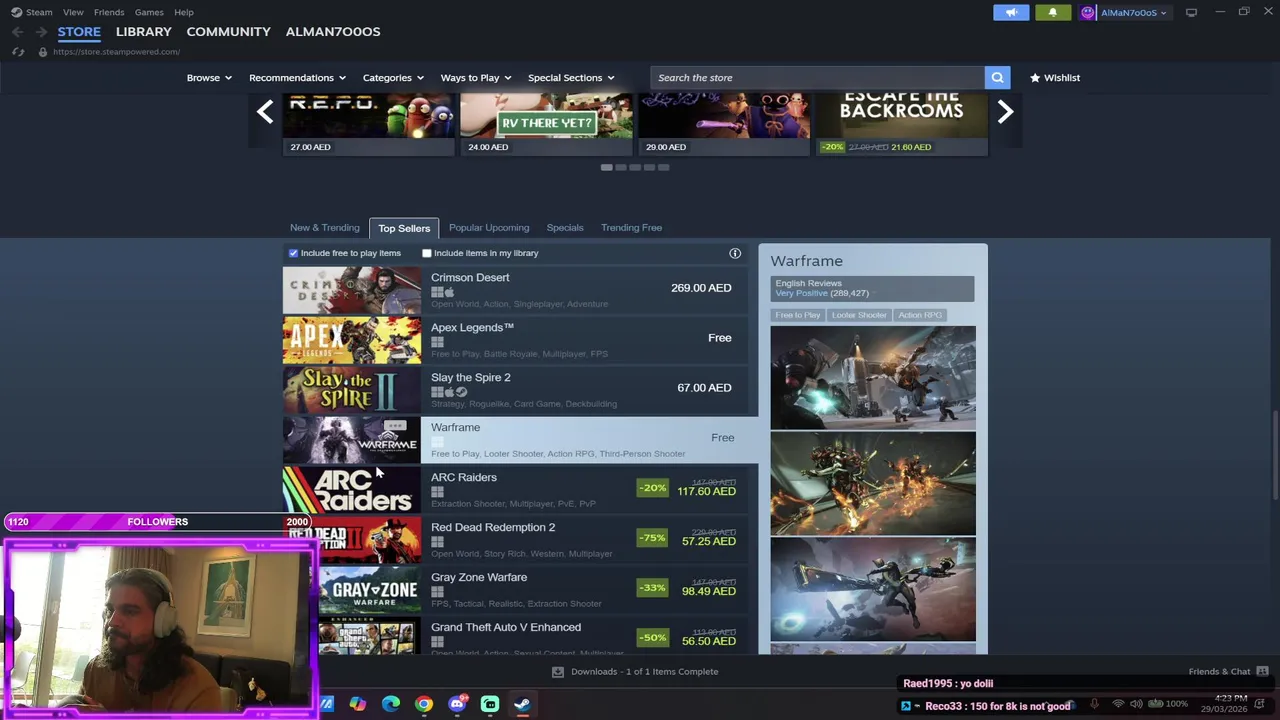Click the store URL address text

(x=116, y=52)
